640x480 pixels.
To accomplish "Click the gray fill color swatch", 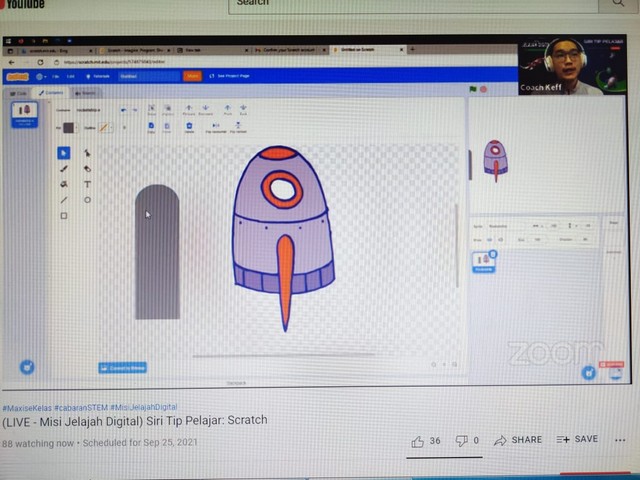I will point(68,127).
